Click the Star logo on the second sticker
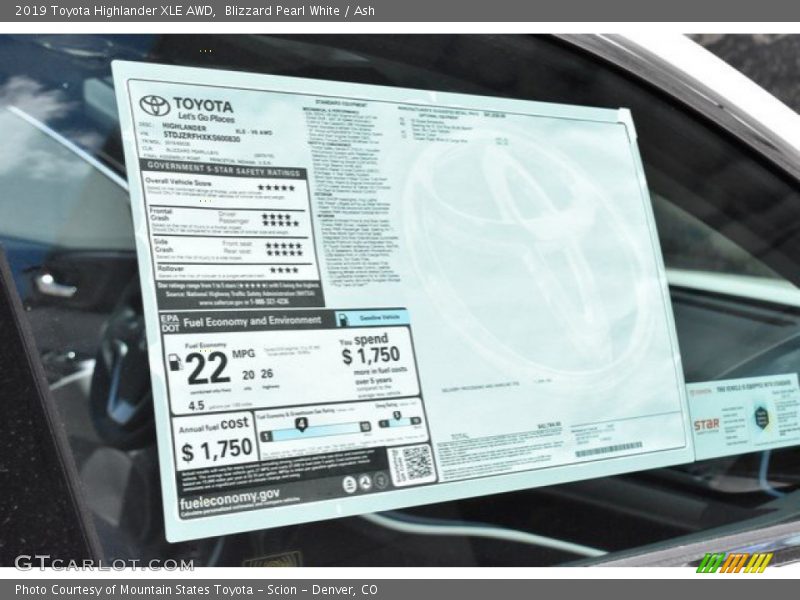Screen dimensions: 800x600 click(707, 424)
